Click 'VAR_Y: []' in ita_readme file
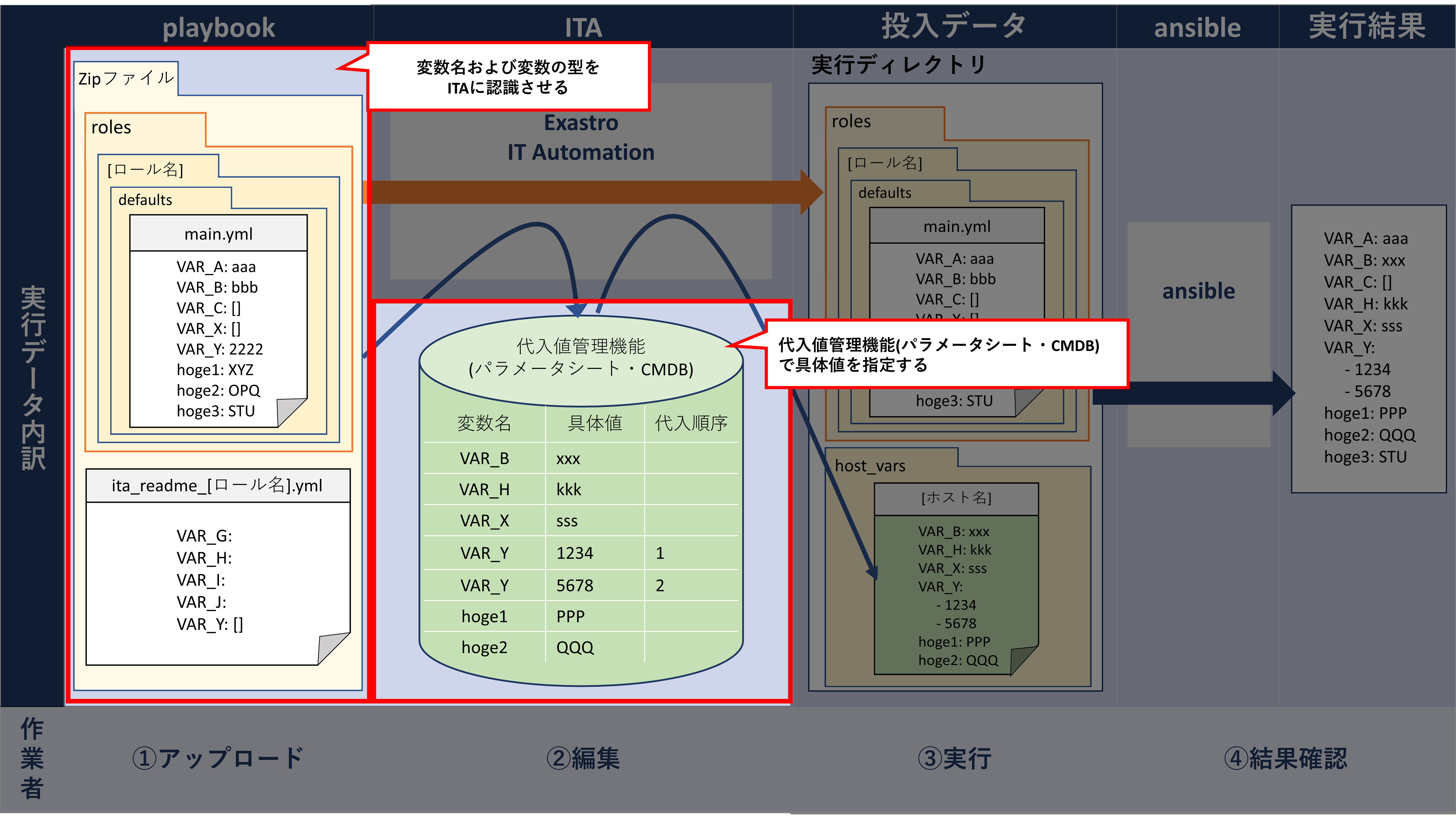Viewport: 1456px width, 819px height. click(x=210, y=624)
